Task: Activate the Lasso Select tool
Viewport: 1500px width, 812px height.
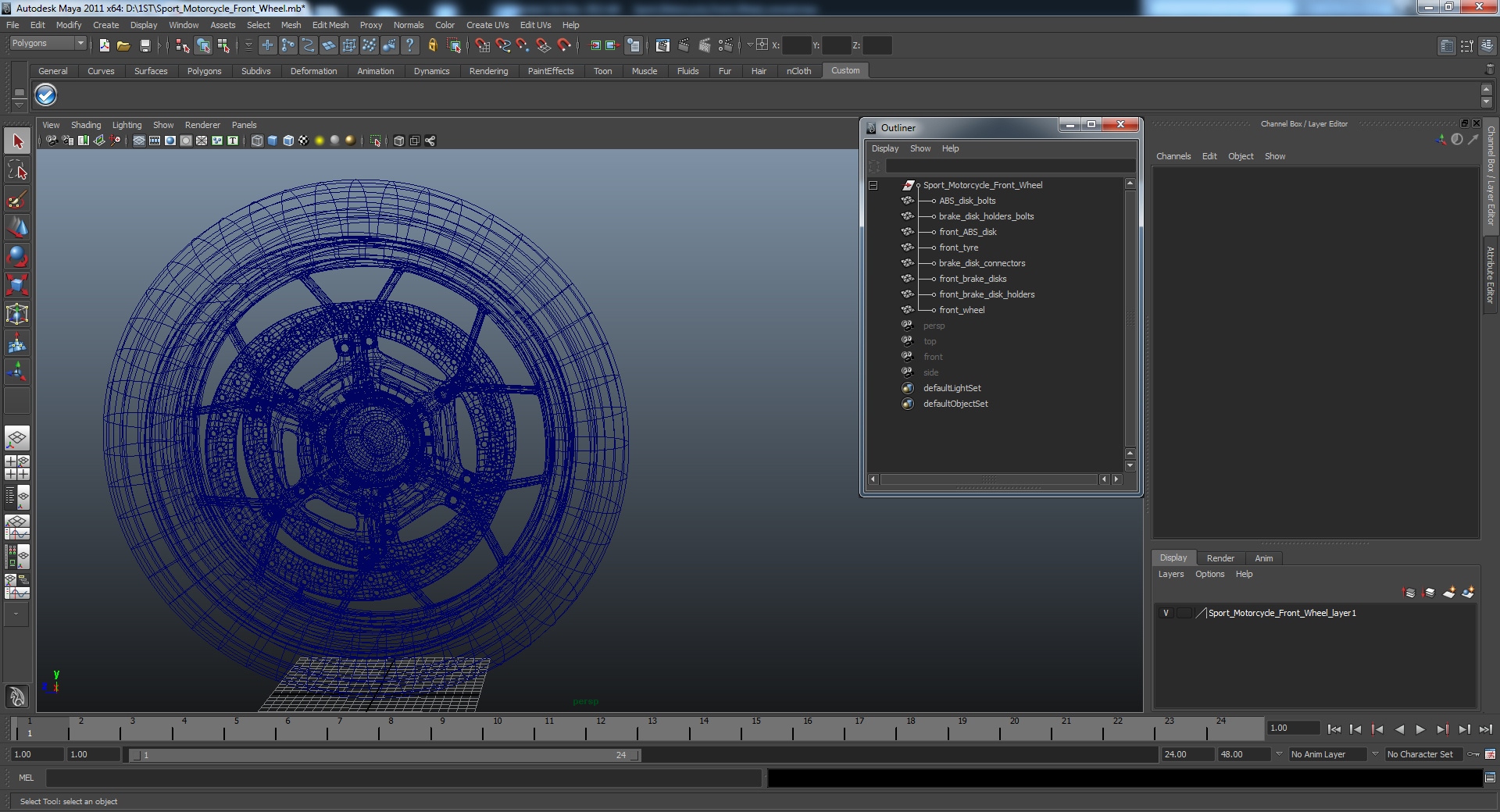Action: (x=17, y=170)
